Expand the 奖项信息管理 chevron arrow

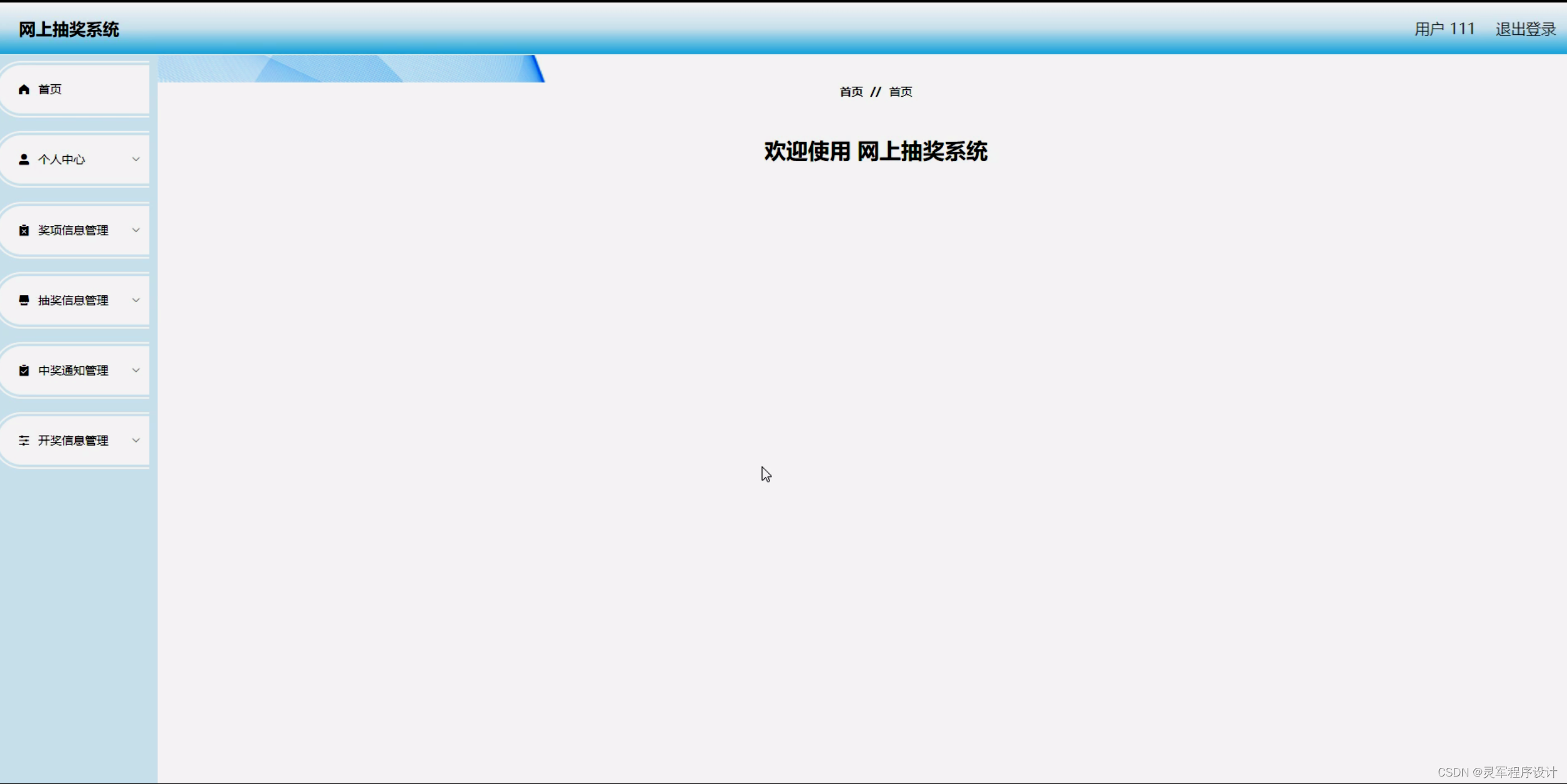pos(136,230)
